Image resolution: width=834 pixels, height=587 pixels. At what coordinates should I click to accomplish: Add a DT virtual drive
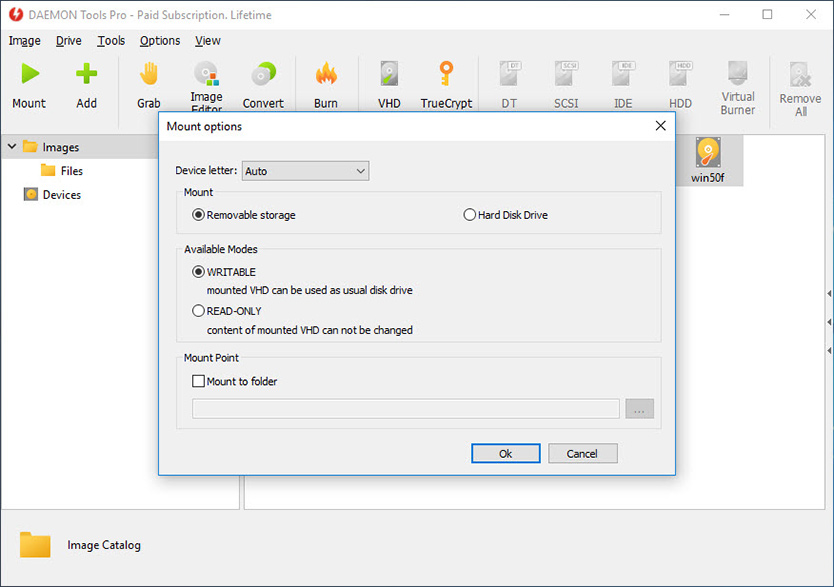point(509,74)
